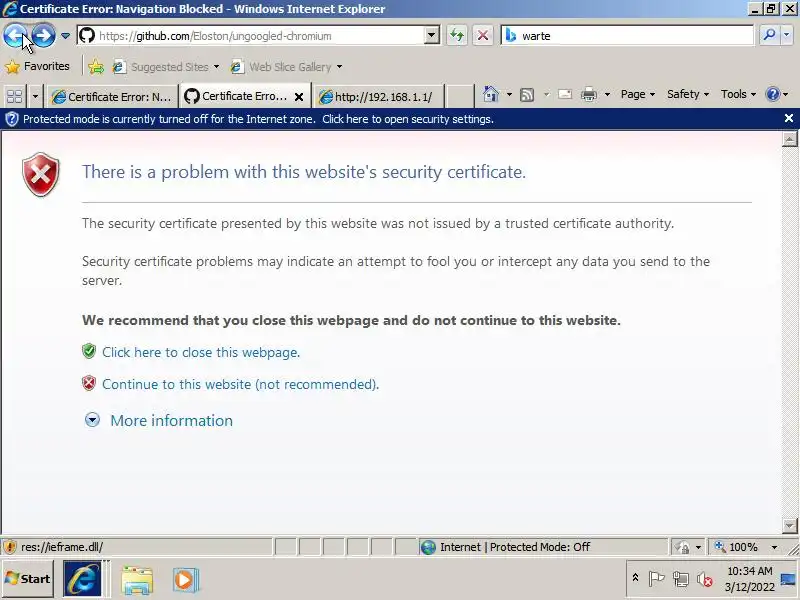Select the active GitHub Certificate Error tab
This screenshot has height=600, width=800.
(x=236, y=96)
